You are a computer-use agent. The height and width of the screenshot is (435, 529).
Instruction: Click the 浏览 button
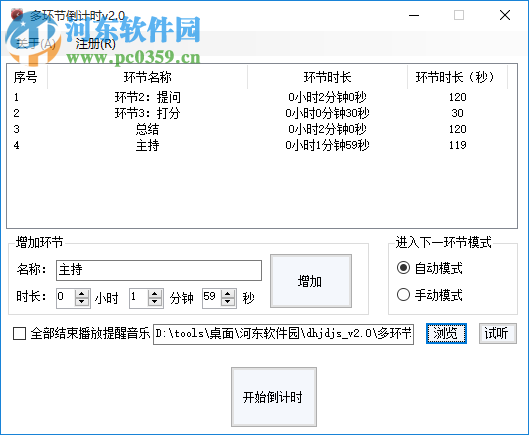(446, 333)
